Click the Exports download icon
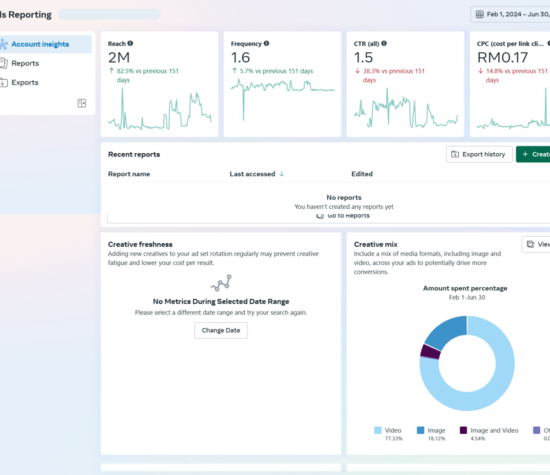This screenshot has height=475, width=550. (x=4, y=82)
